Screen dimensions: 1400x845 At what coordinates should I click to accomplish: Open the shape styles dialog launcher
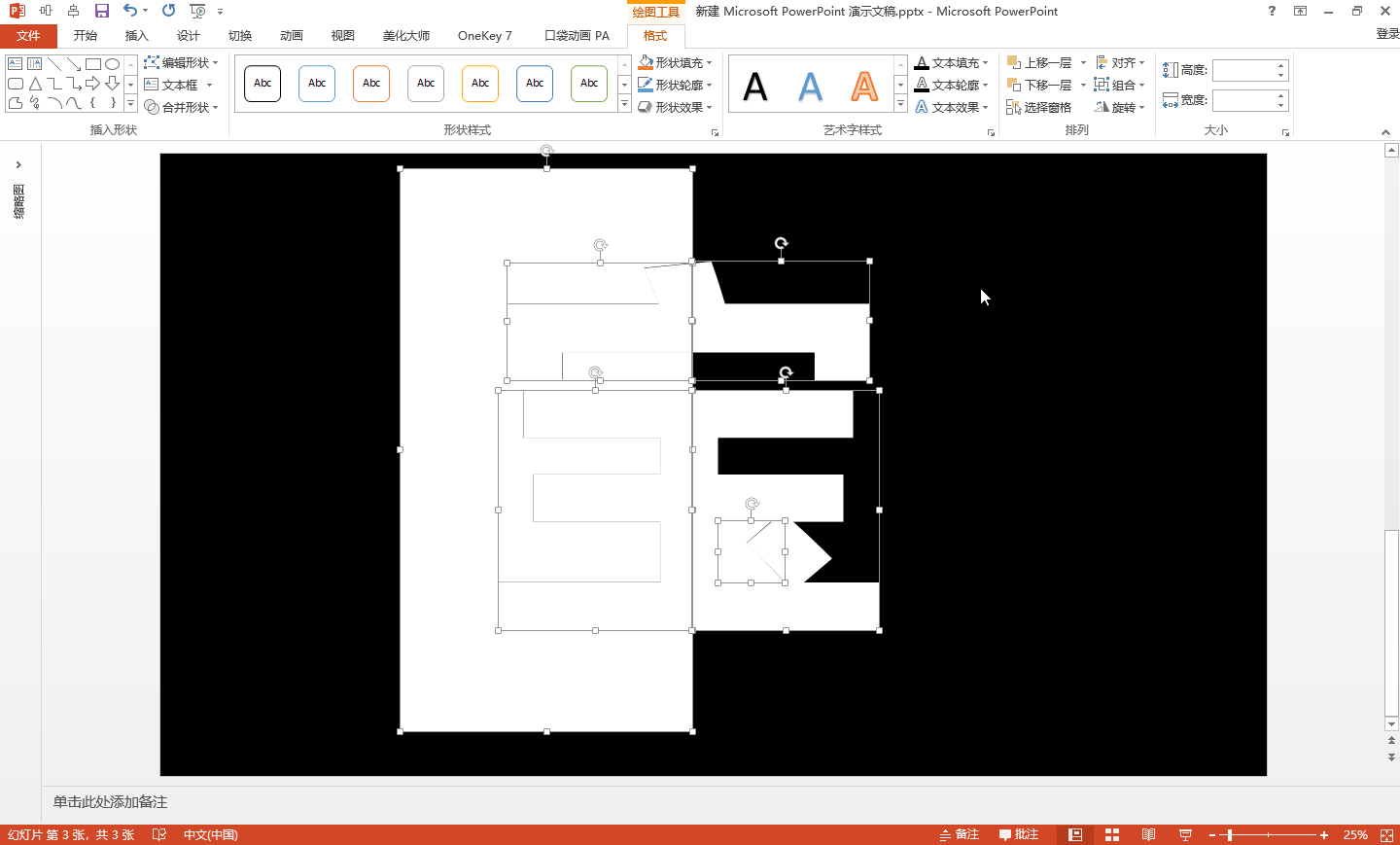pyautogui.click(x=715, y=132)
